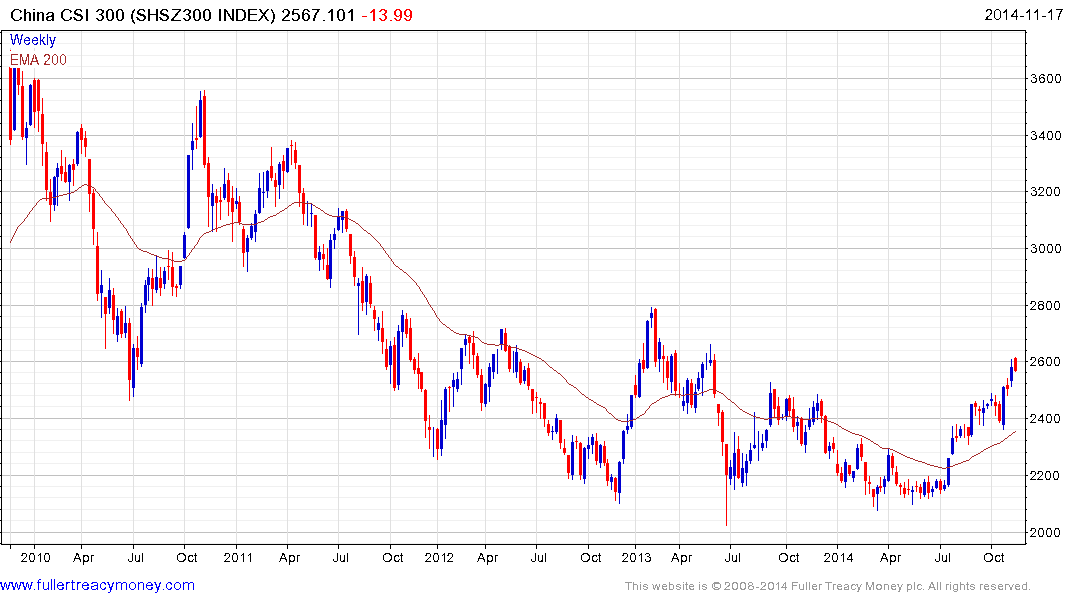Click the 2012 year axis label
Viewport: 1075px width, 600px height.
pos(439,557)
